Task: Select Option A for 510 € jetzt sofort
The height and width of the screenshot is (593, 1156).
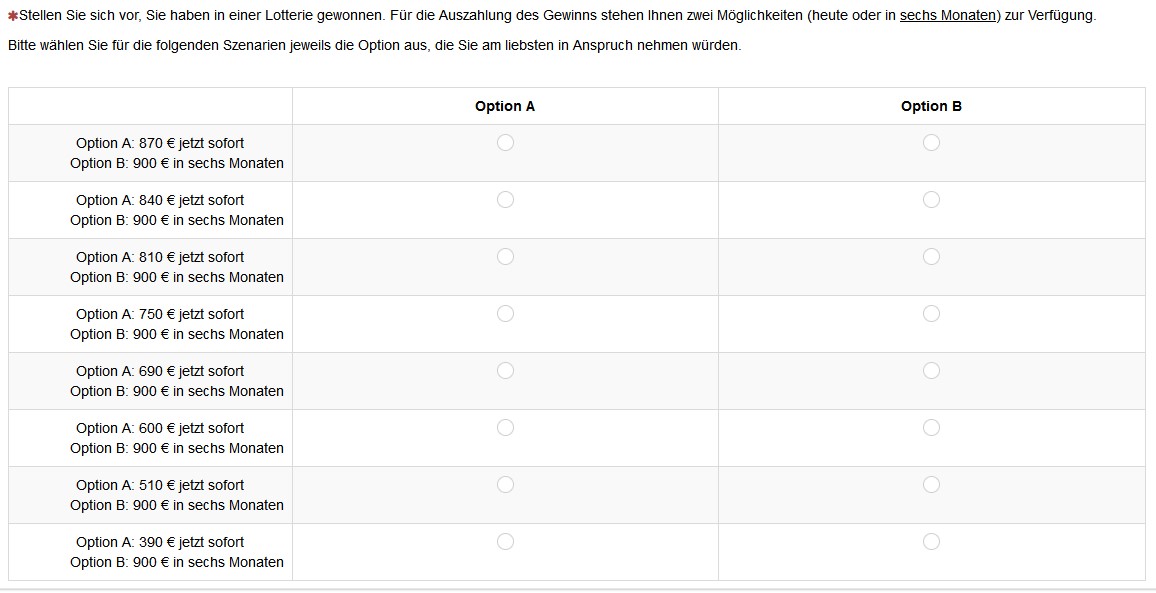Action: coord(505,485)
